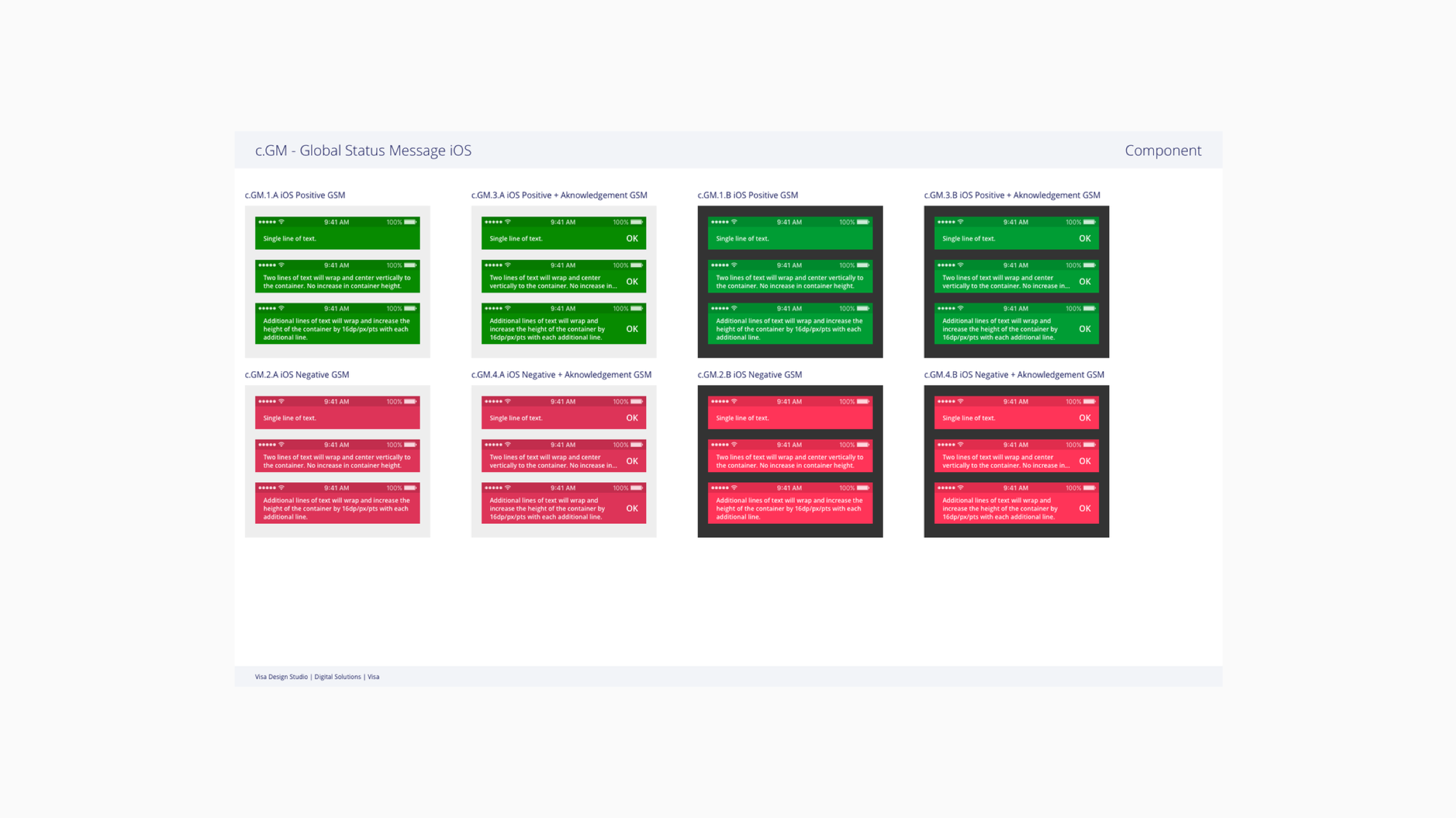
Task: Click OK on c.GM.4.A additional-lines red banner
Action: (x=631, y=508)
